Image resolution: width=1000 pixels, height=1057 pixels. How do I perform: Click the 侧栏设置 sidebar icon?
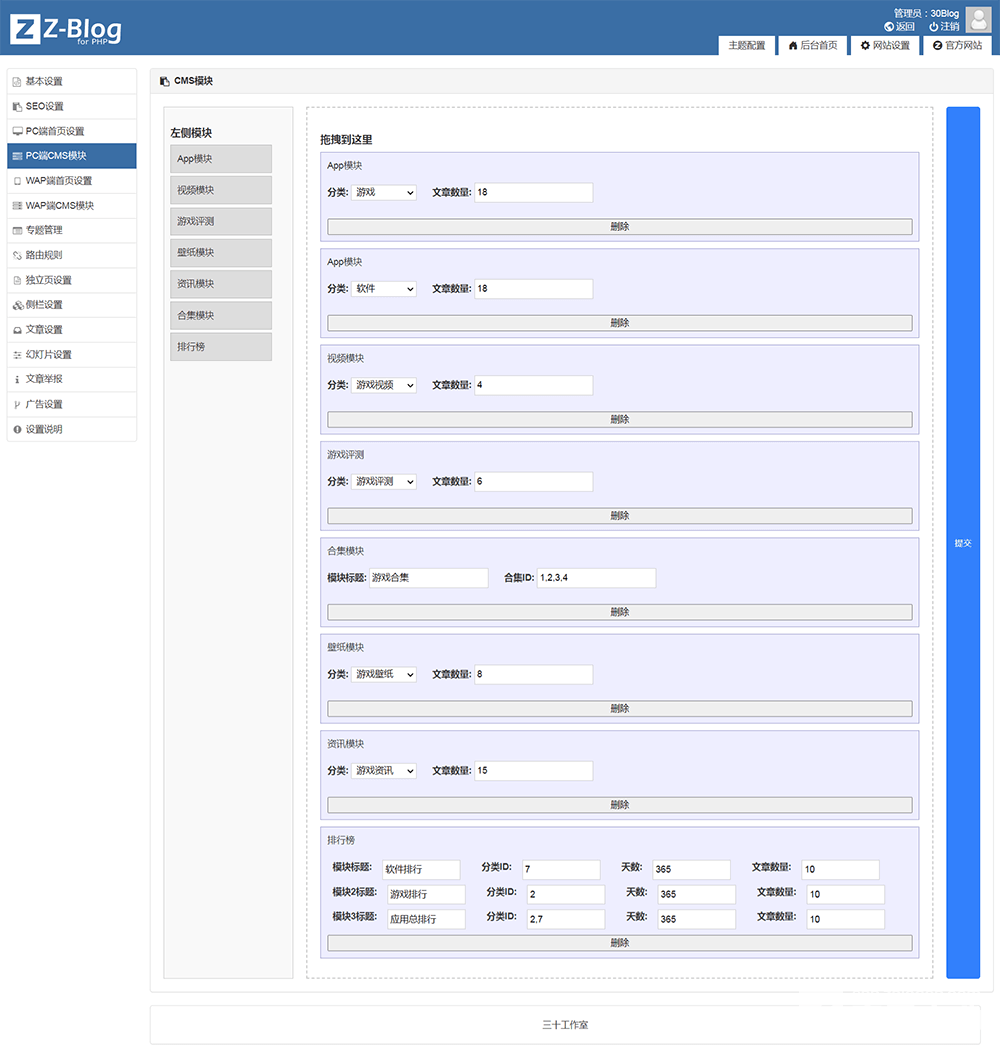click(x=18, y=305)
